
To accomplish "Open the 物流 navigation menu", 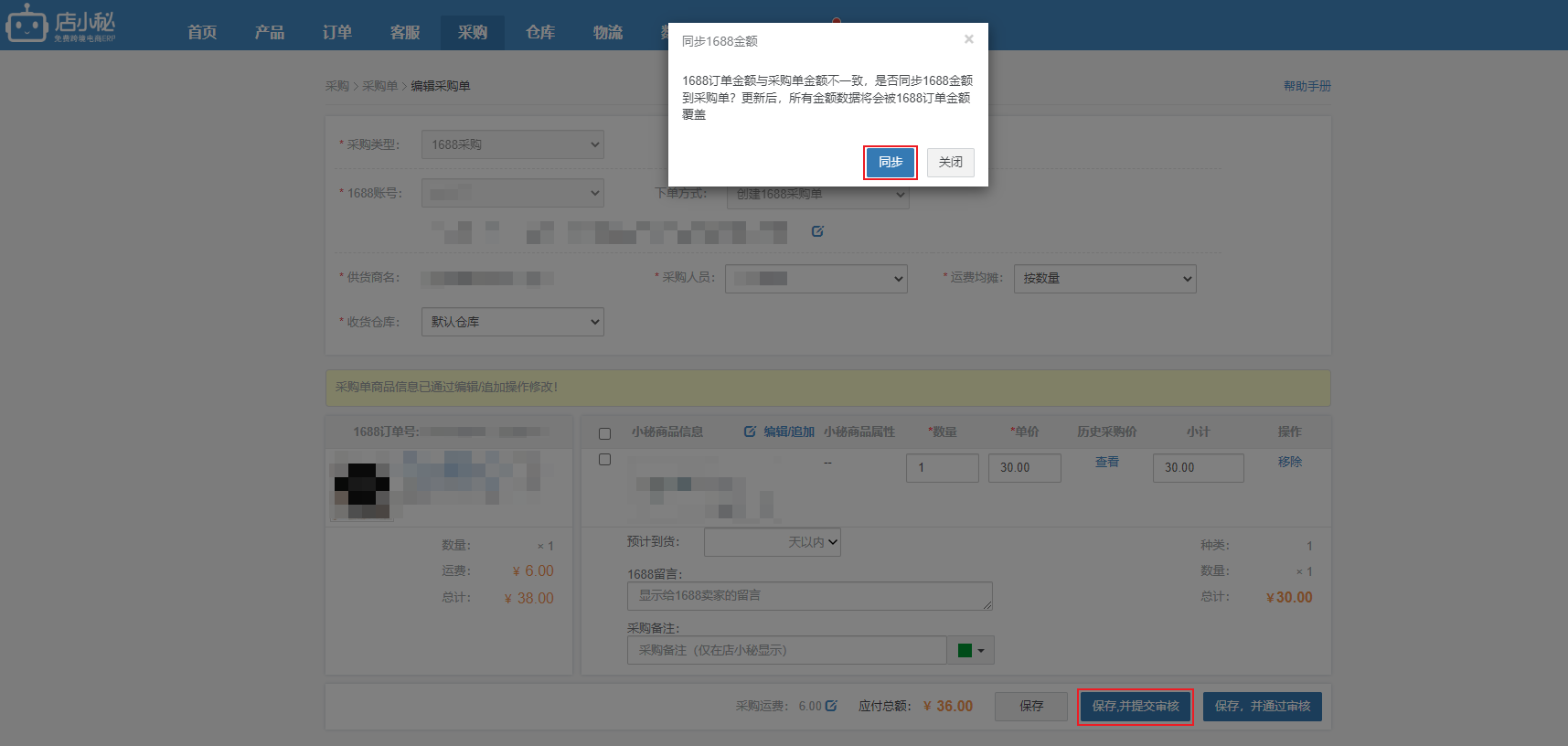I will click(x=608, y=33).
